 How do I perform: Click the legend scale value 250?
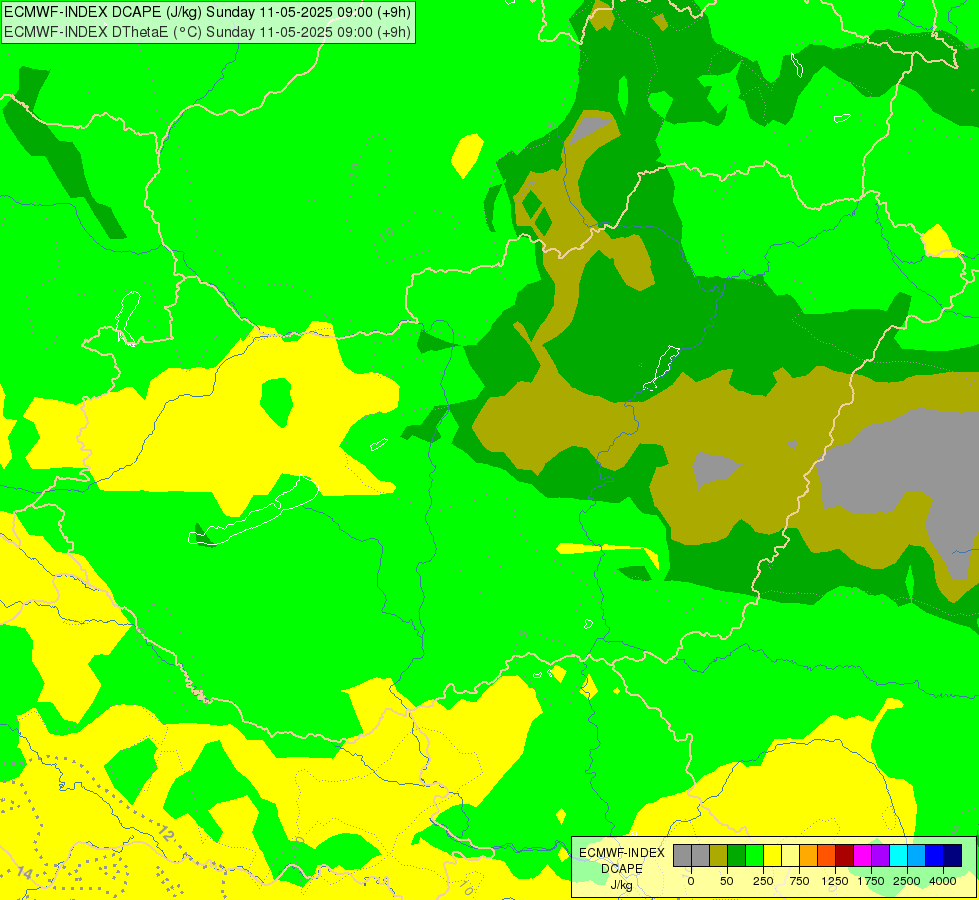763,881
